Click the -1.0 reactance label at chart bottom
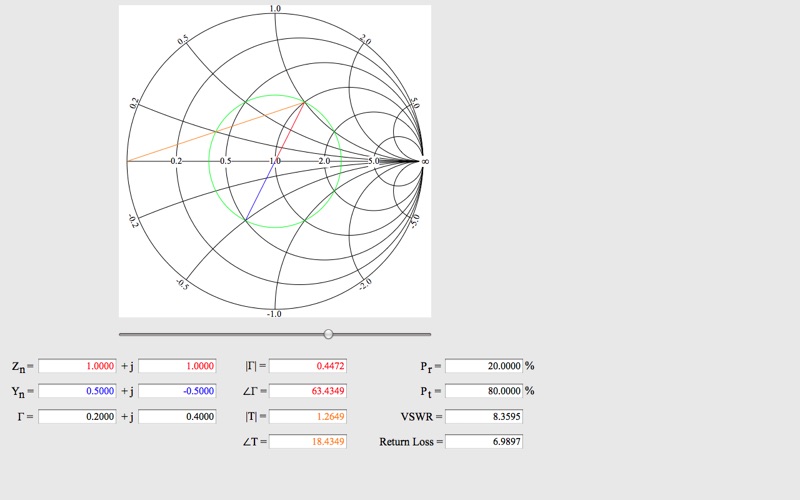 [x=274, y=314]
